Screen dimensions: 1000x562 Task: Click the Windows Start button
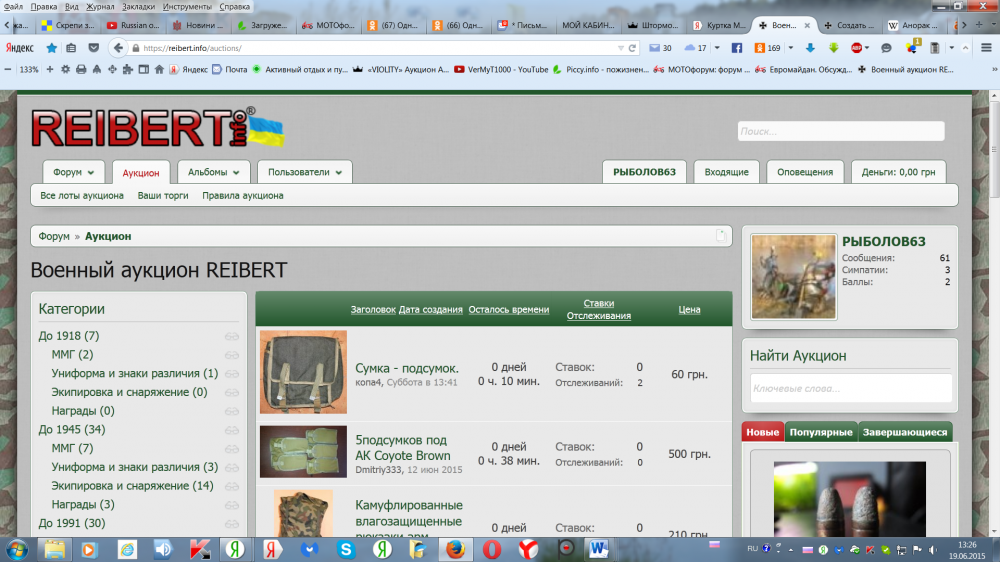point(17,549)
